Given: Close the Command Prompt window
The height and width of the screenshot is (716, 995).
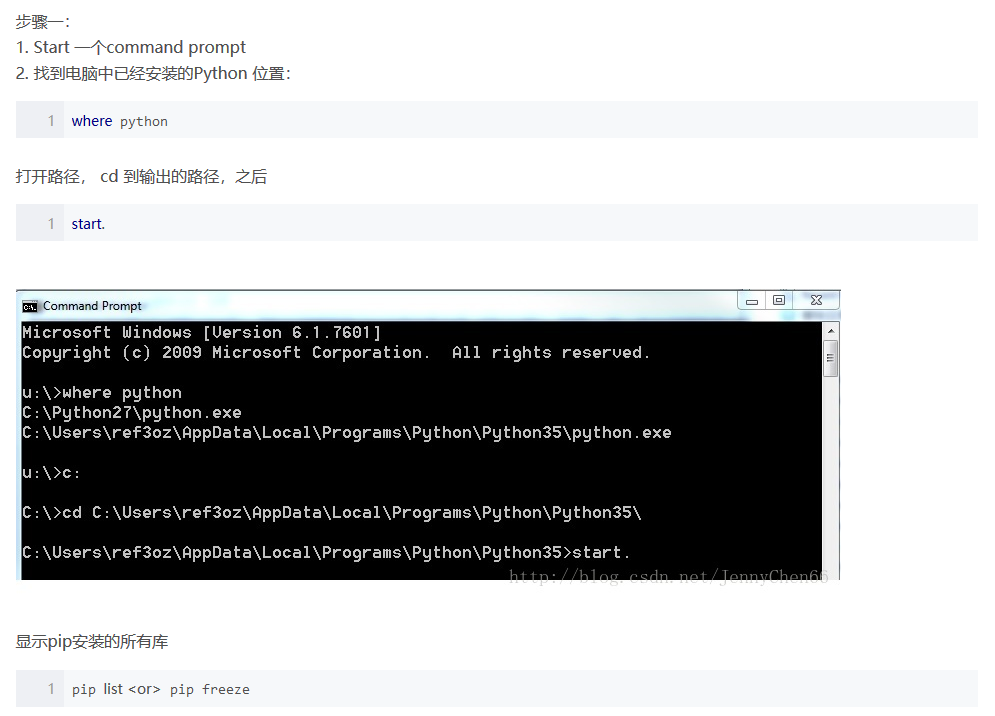Looking at the screenshot, I should coord(816,300).
